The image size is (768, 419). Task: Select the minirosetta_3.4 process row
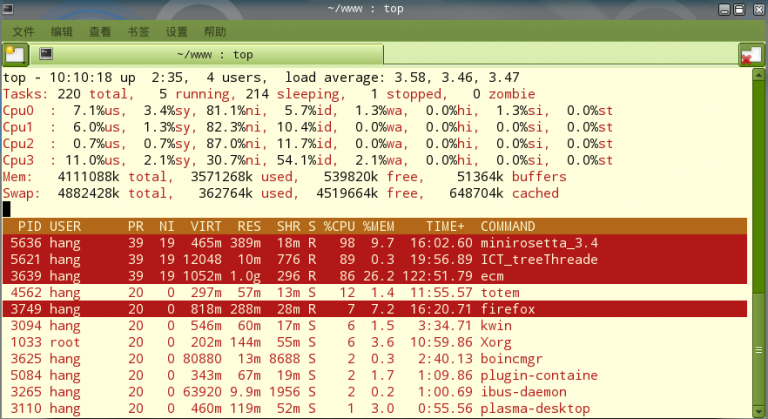pos(375,243)
